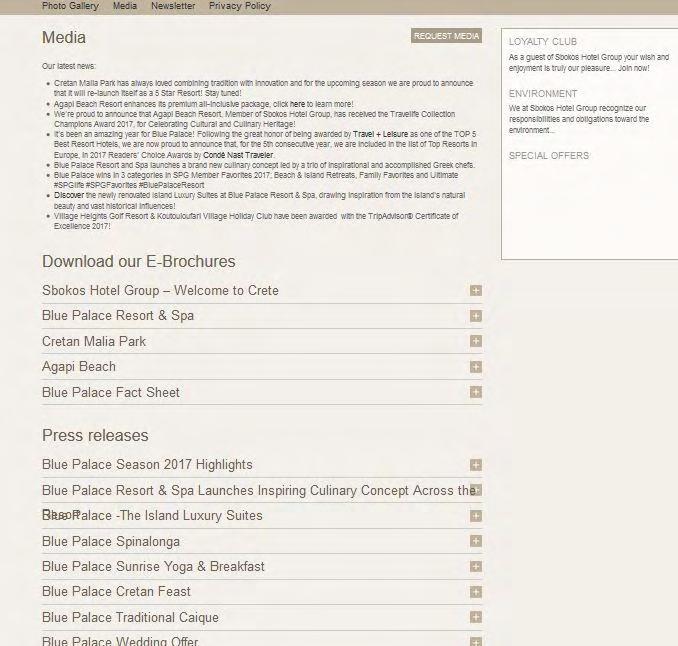Expand Traditional Caique plus icon
The width and height of the screenshot is (678, 646).
point(476,617)
